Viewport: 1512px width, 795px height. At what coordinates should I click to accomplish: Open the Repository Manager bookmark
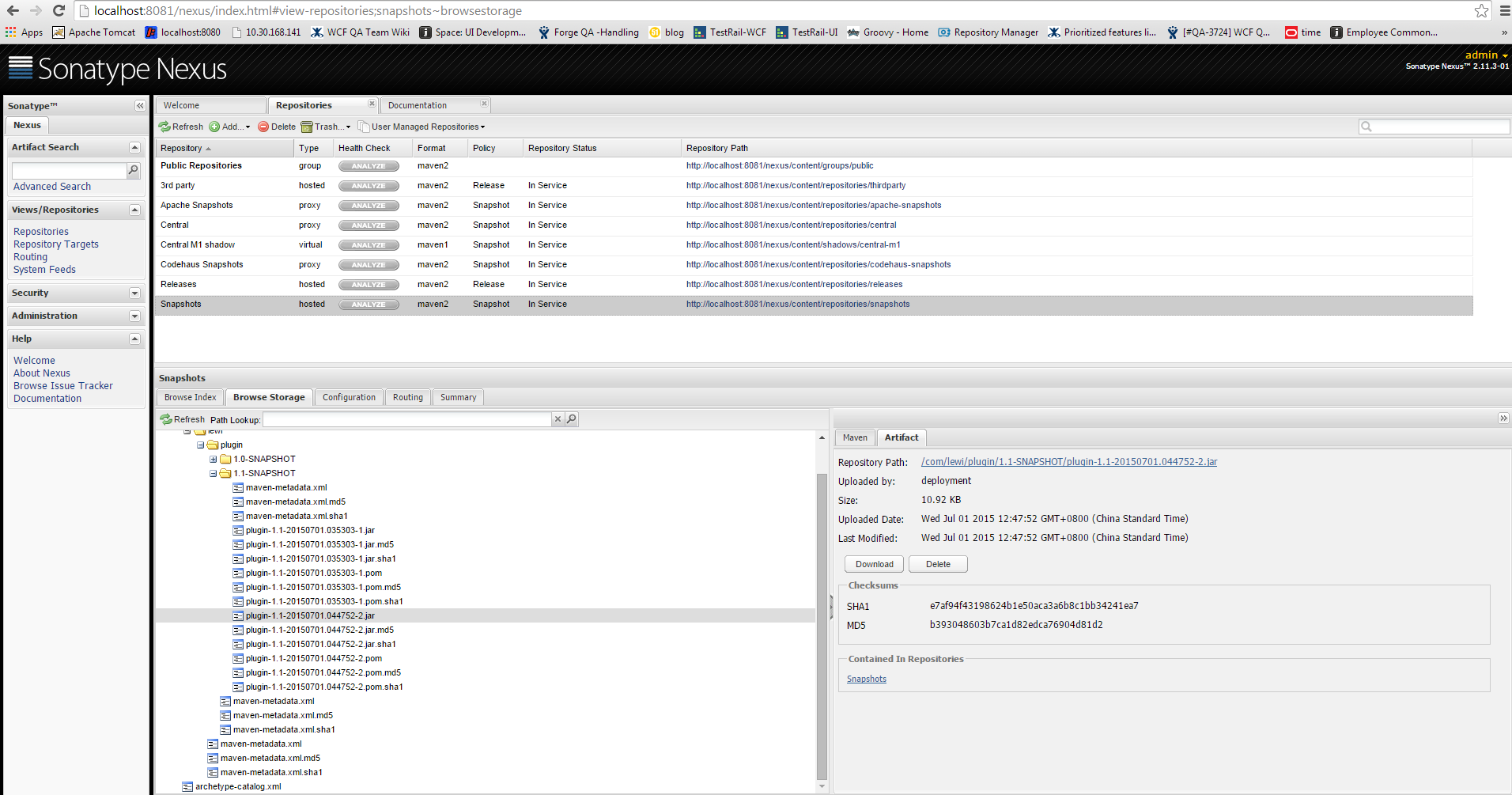click(x=988, y=32)
